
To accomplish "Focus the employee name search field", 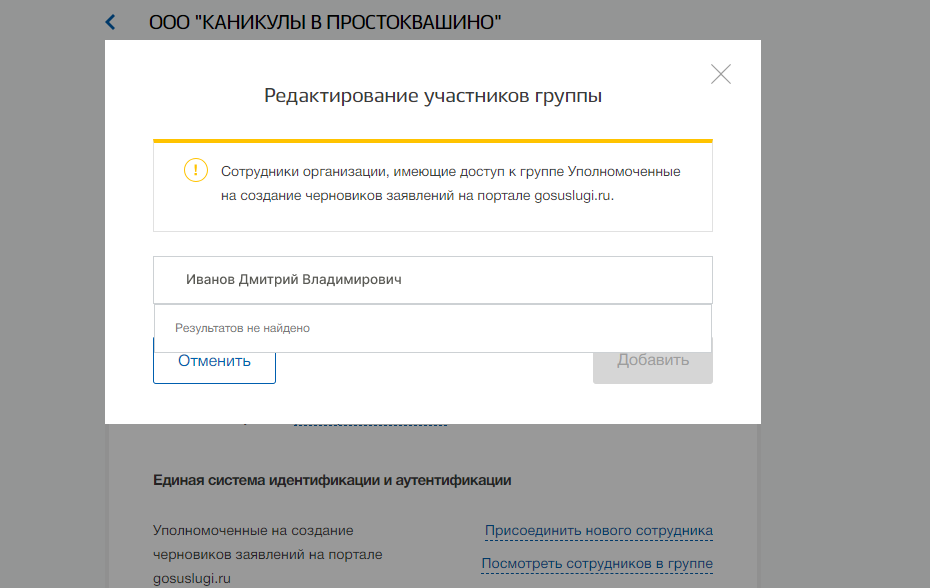I will tap(433, 279).
